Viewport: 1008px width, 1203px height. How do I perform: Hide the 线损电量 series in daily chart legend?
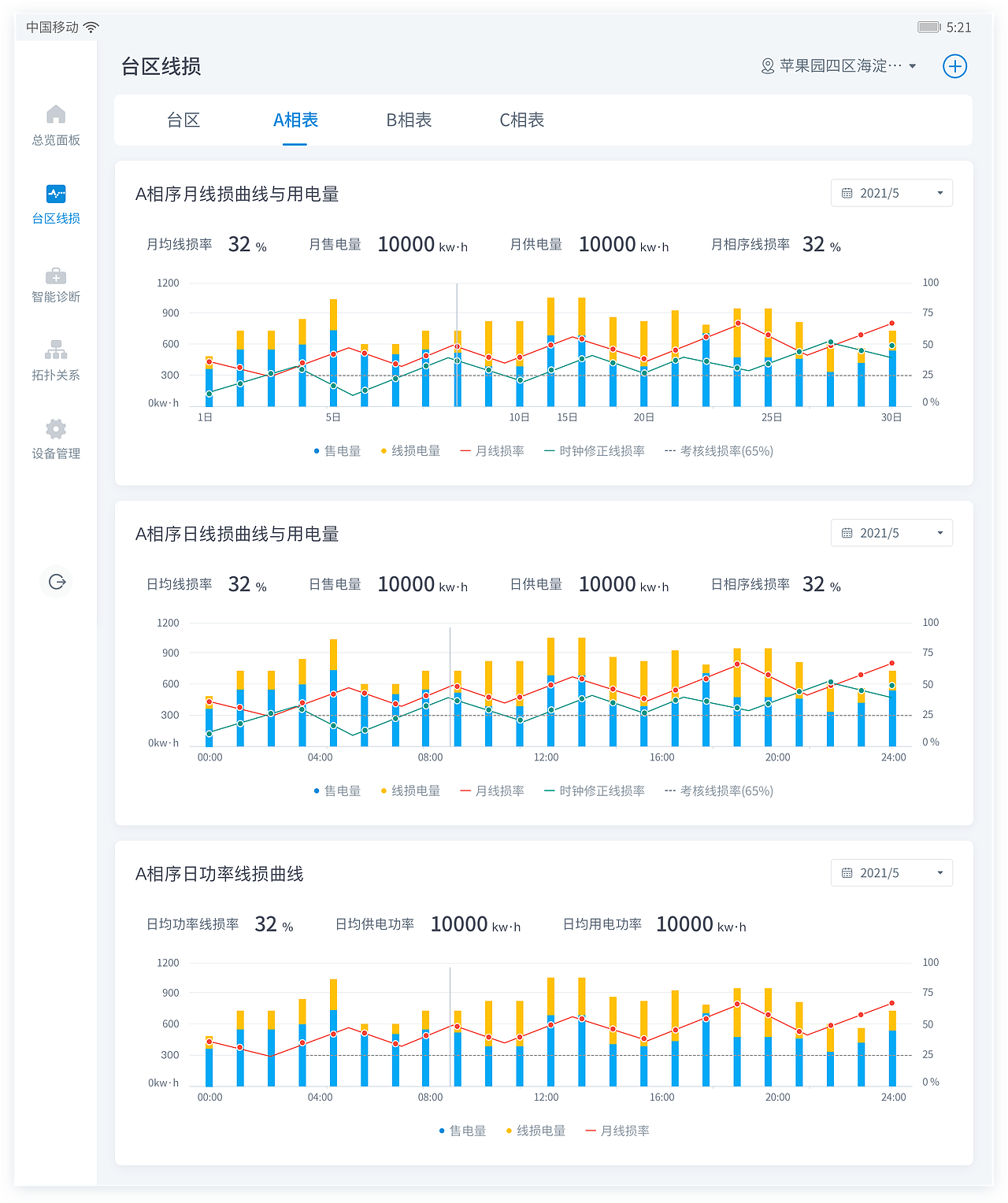click(410, 790)
